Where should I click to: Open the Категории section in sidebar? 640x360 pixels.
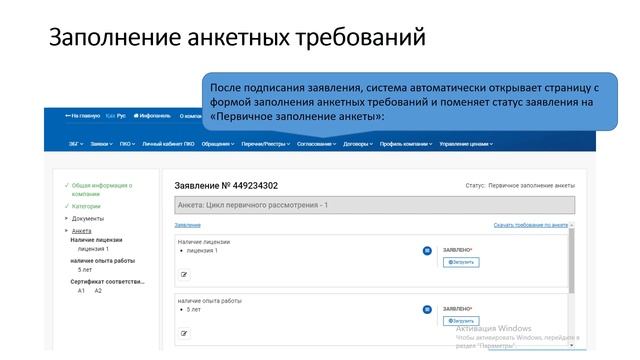86,206
